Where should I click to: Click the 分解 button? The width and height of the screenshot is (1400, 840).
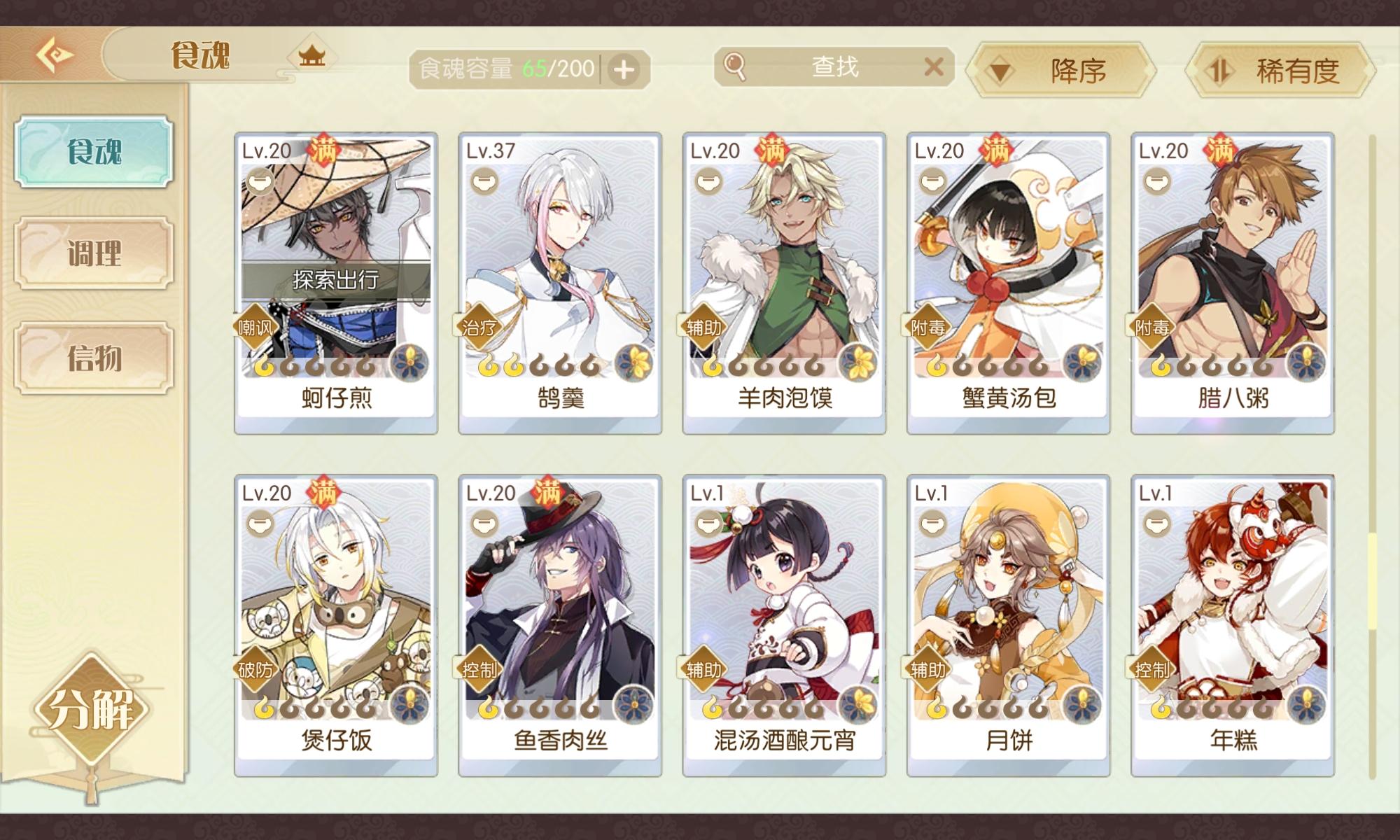point(91,709)
